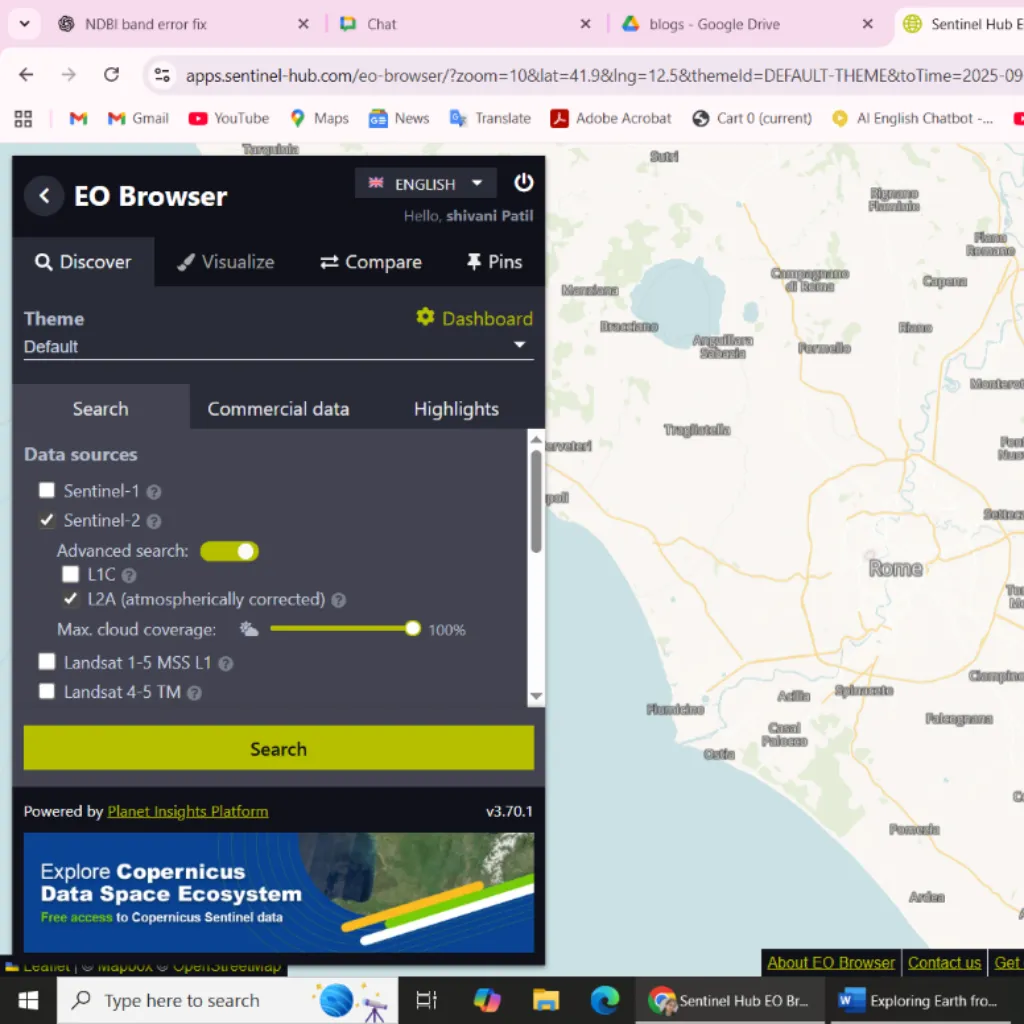Open the Commercial data tab
The image size is (1024, 1024).
[278, 409]
